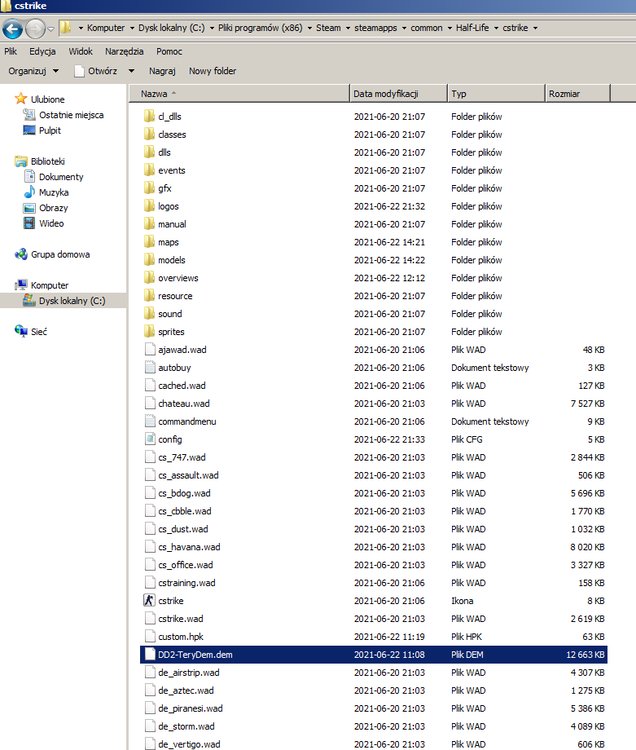Click the Obrazy pictures icon

tap(29, 208)
